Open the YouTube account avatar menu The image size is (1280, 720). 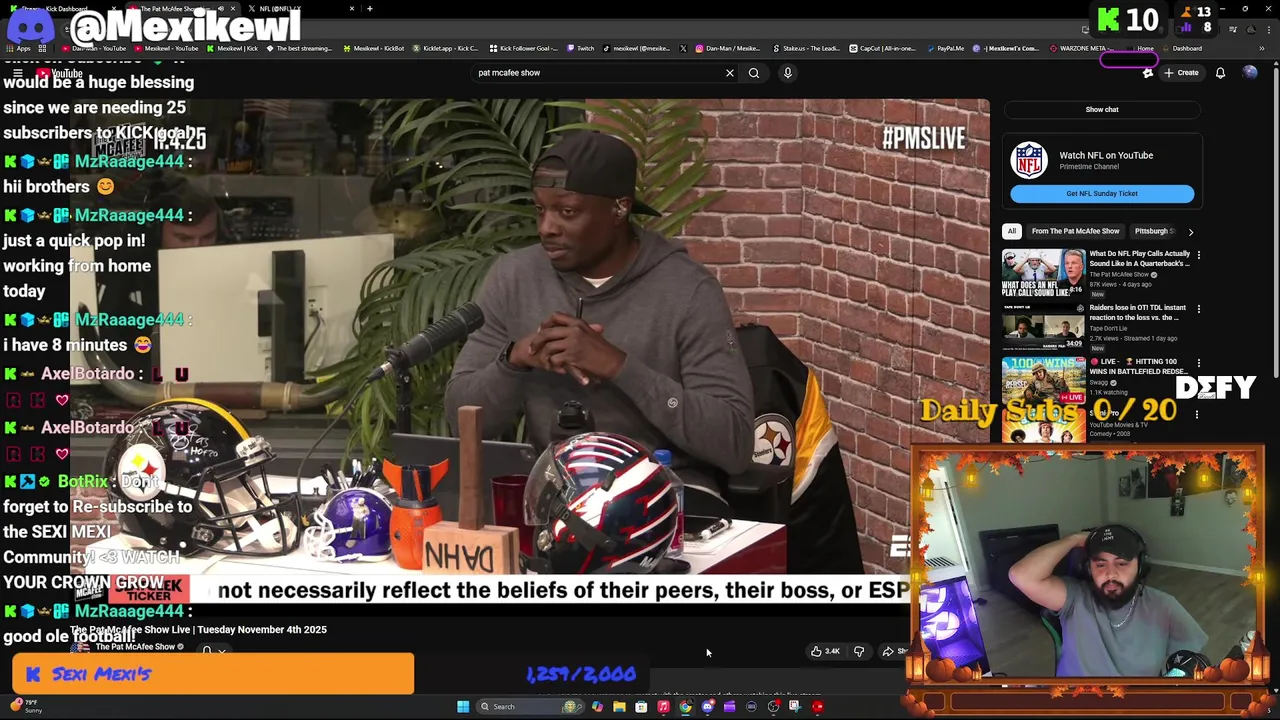point(1250,73)
